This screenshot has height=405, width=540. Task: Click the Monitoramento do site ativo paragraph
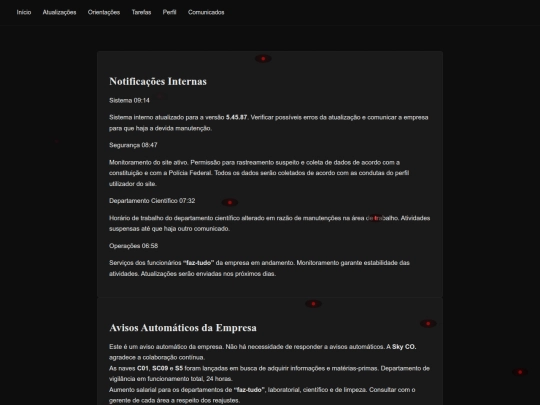[259, 173]
